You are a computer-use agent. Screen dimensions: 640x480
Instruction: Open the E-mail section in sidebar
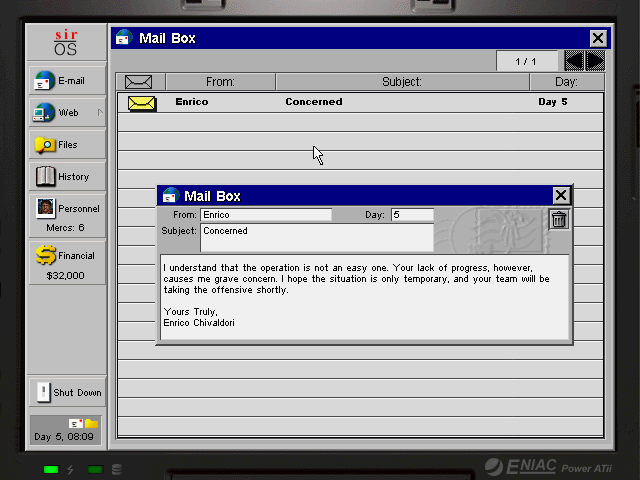coord(67,80)
